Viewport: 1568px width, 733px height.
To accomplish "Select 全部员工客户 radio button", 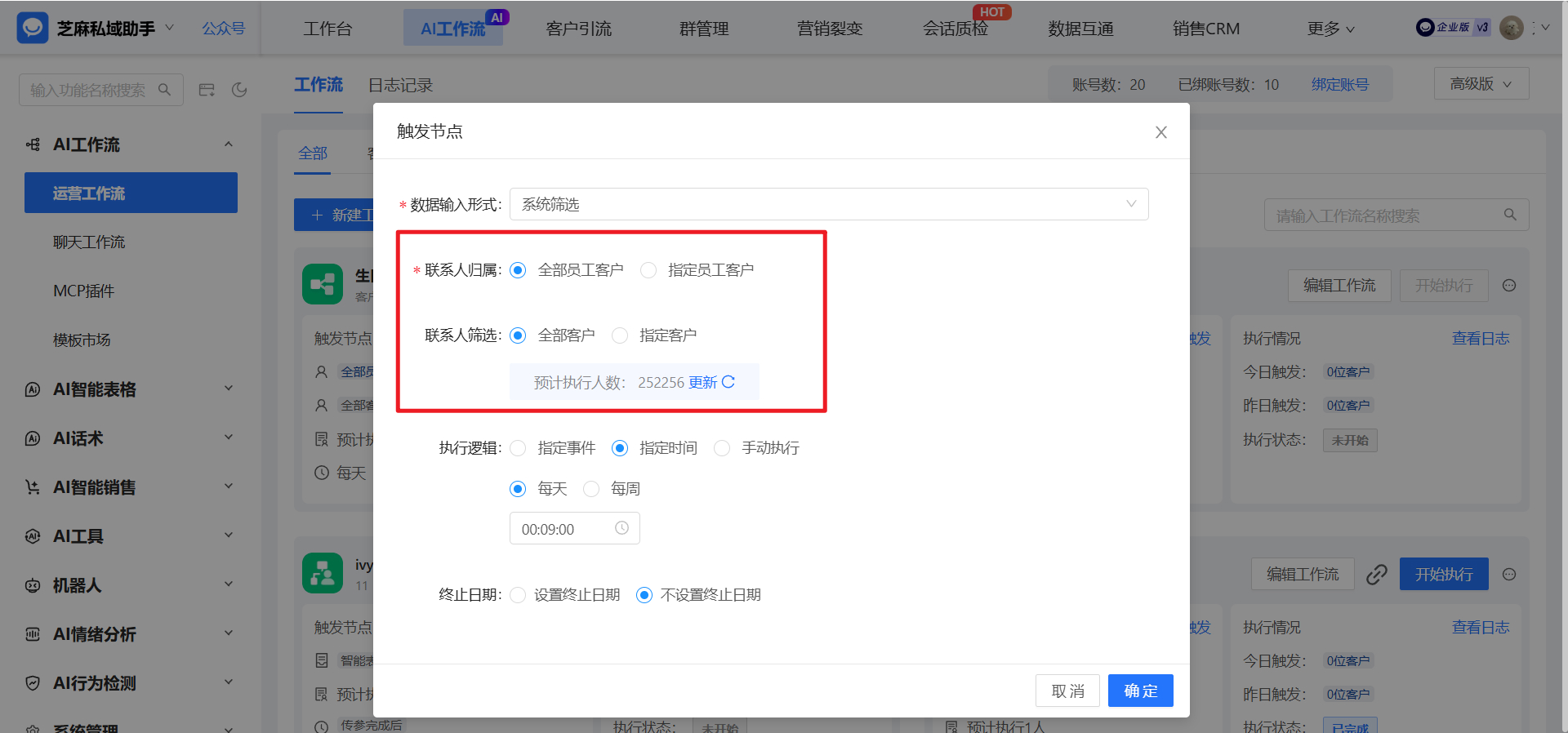I will [x=518, y=270].
